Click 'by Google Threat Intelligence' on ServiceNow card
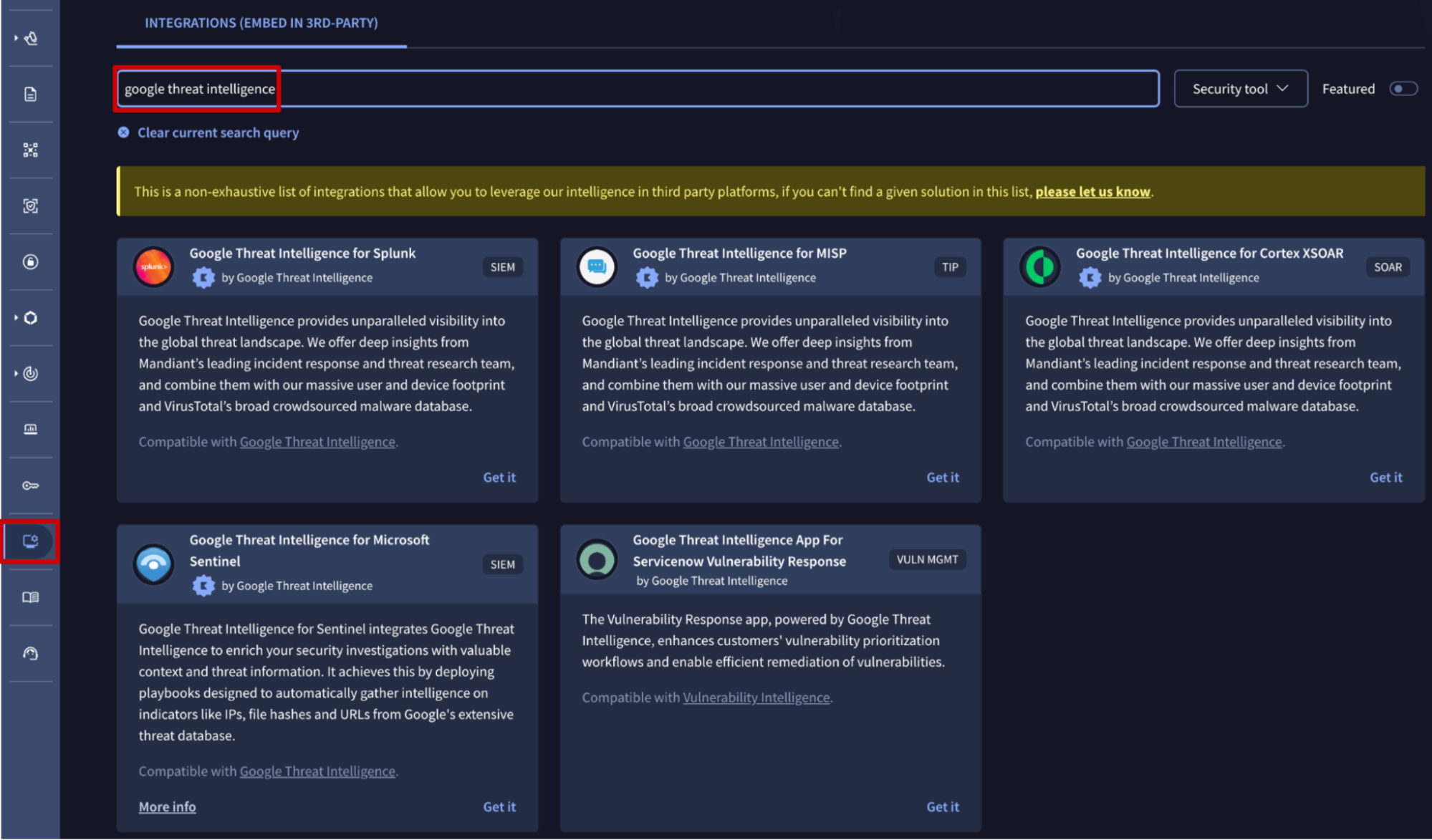 (711, 581)
